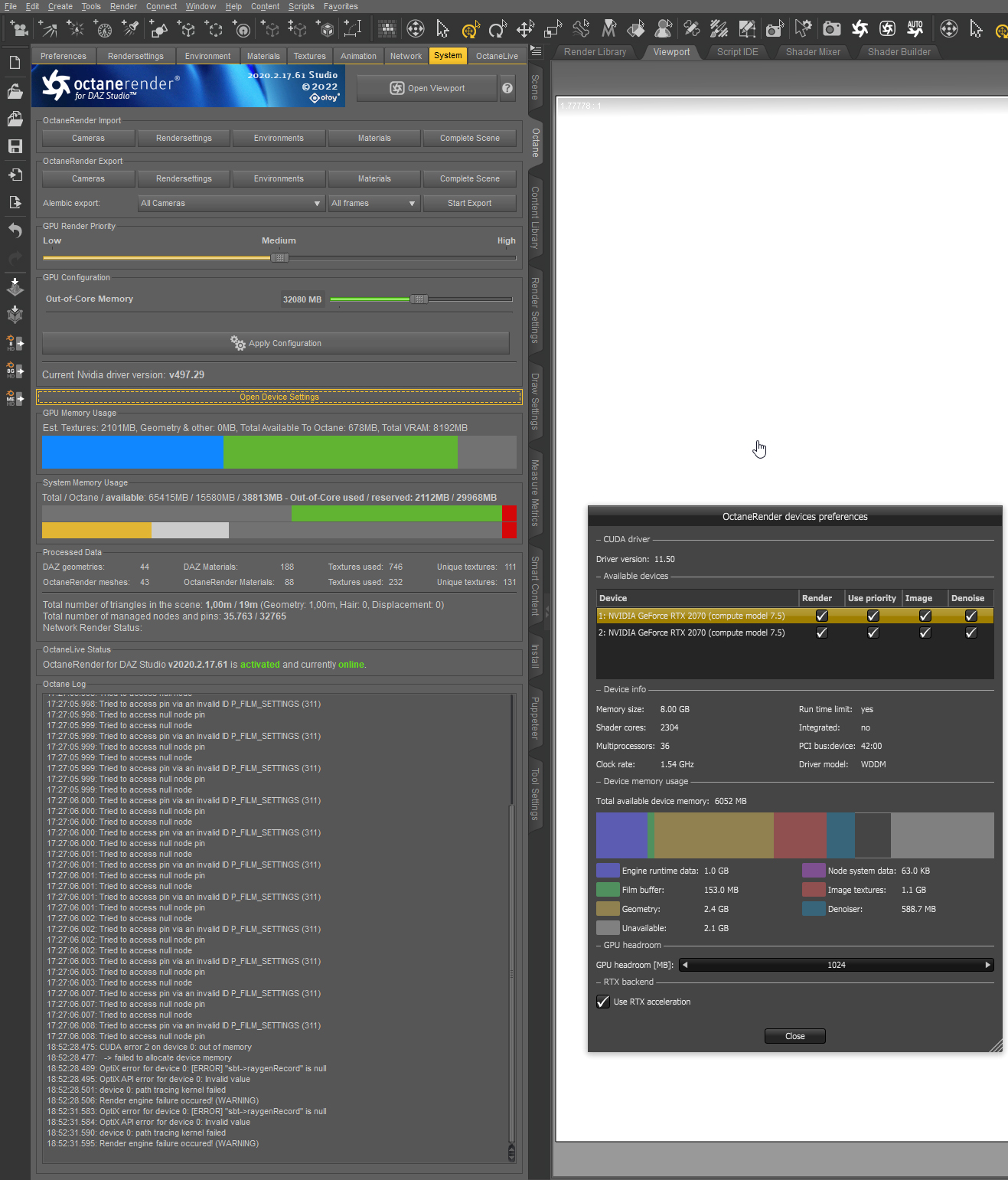Screen dimensions: 1008x1180
Task: Open the Shader Mixer tab
Action: [x=813, y=52]
